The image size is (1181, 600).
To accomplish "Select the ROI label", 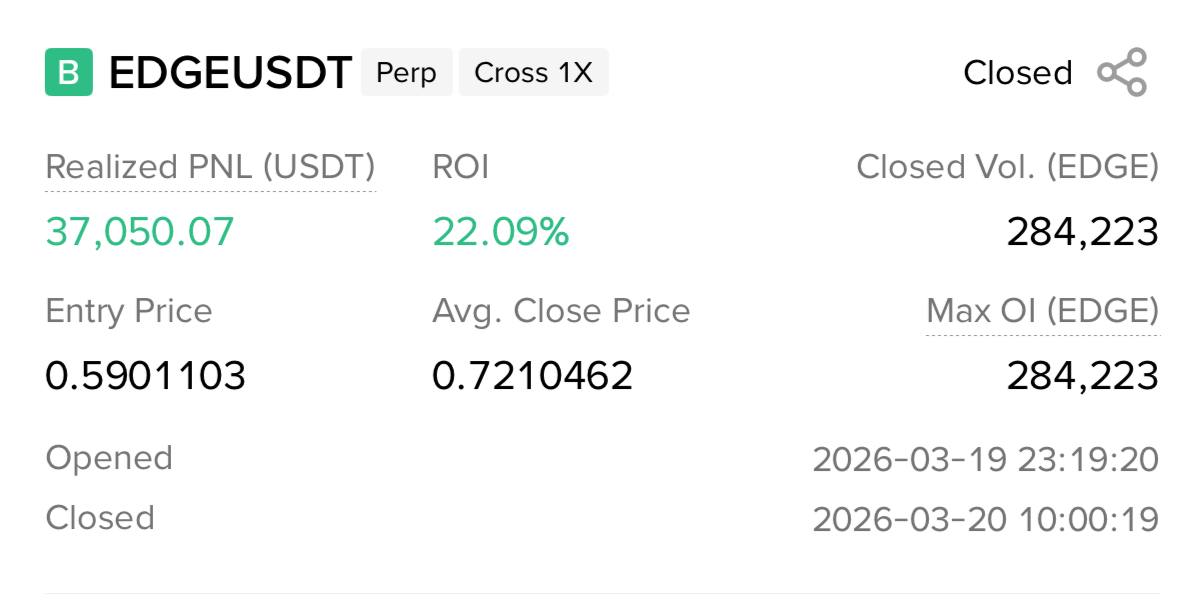I will point(460,167).
